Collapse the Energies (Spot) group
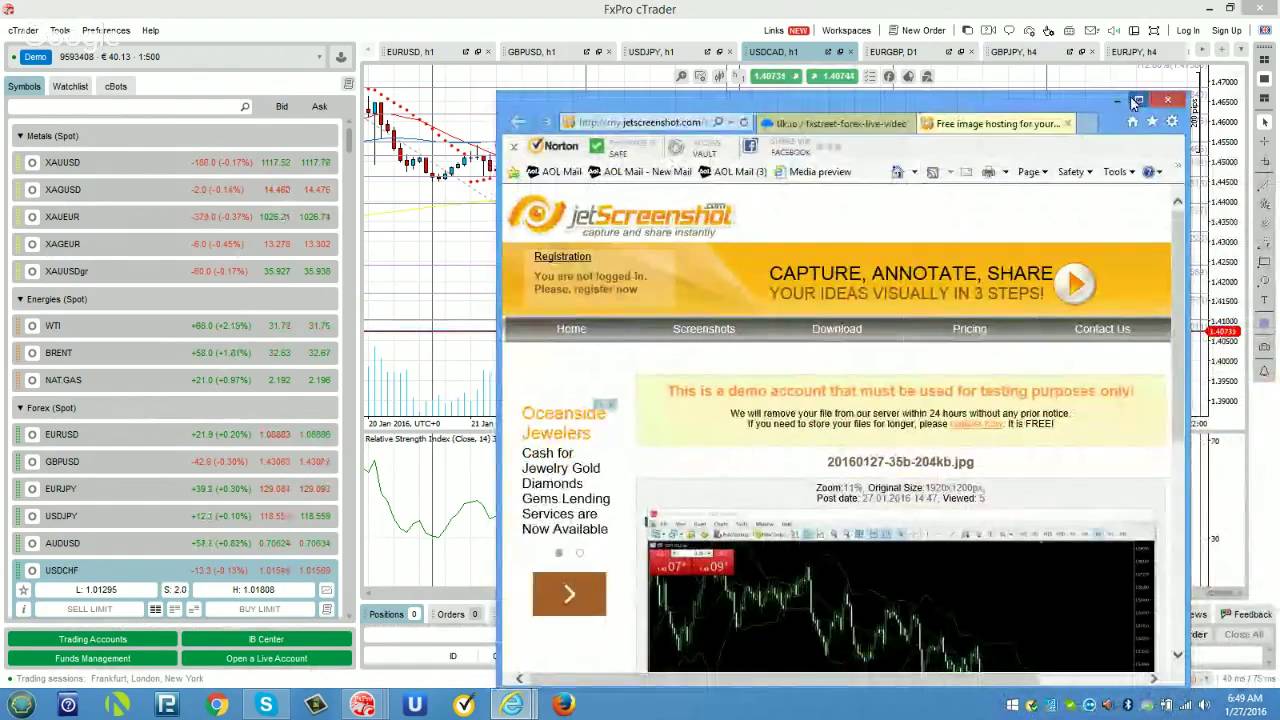Image resolution: width=1280 pixels, height=720 pixels. (19, 299)
